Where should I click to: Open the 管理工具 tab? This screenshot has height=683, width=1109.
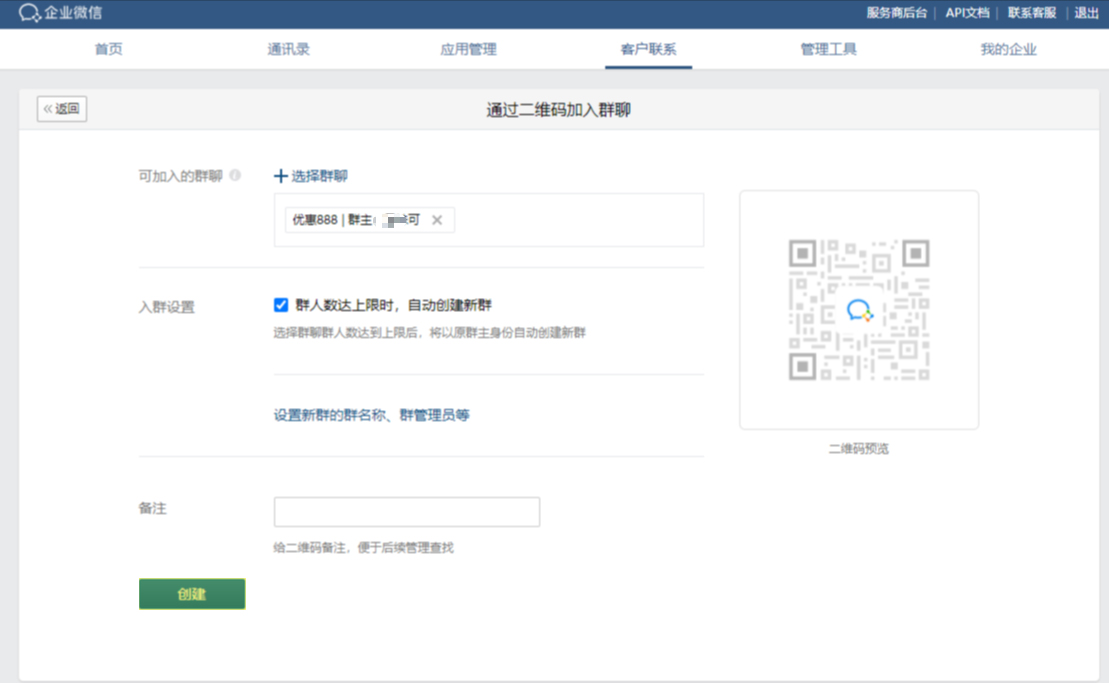(828, 49)
